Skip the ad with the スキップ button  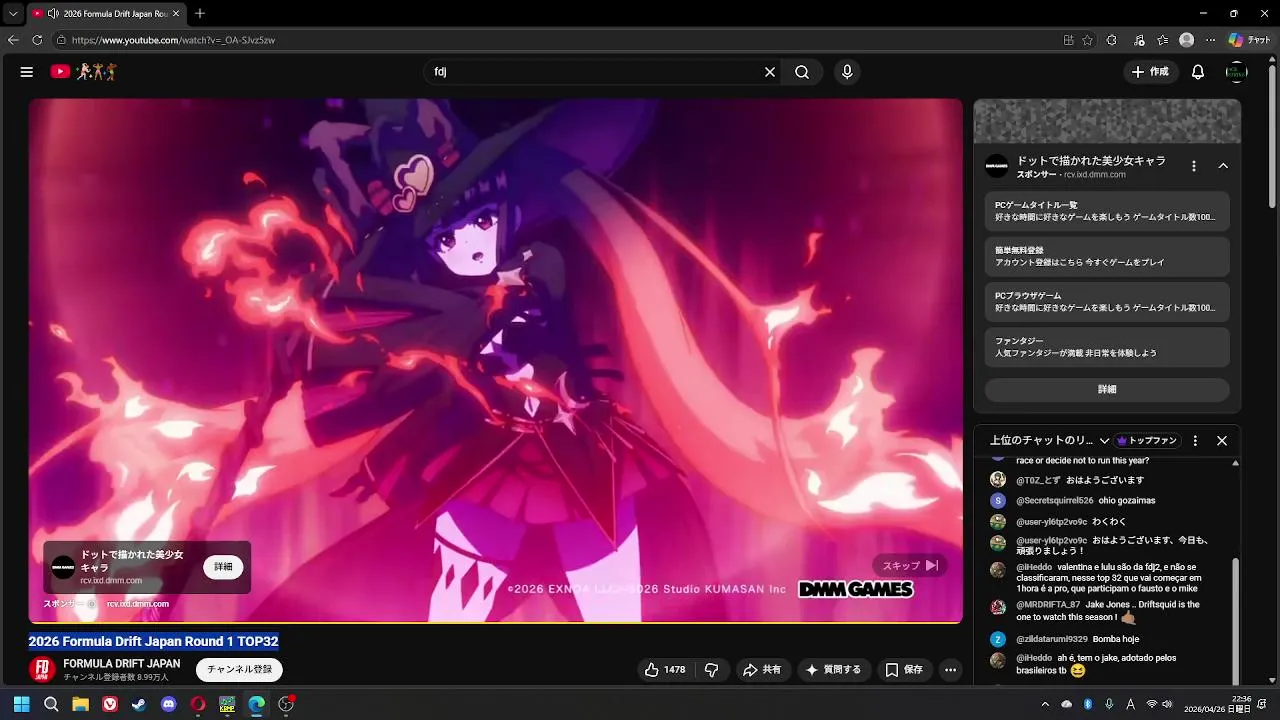tap(910, 565)
